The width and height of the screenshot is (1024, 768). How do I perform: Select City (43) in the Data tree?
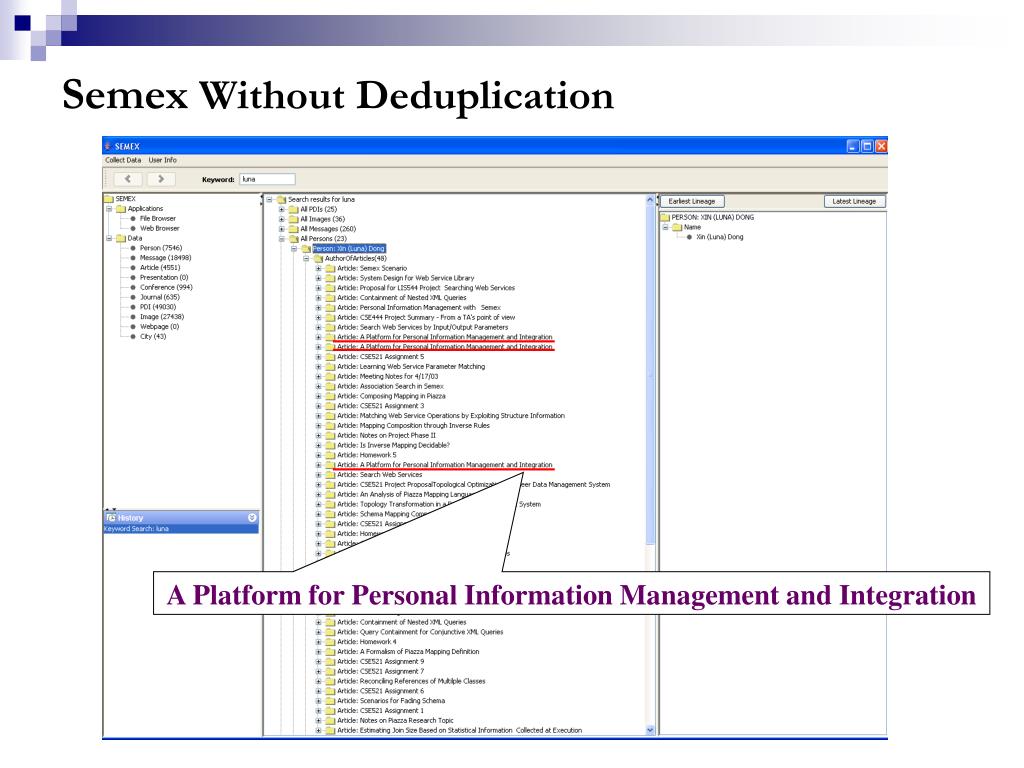coord(153,336)
